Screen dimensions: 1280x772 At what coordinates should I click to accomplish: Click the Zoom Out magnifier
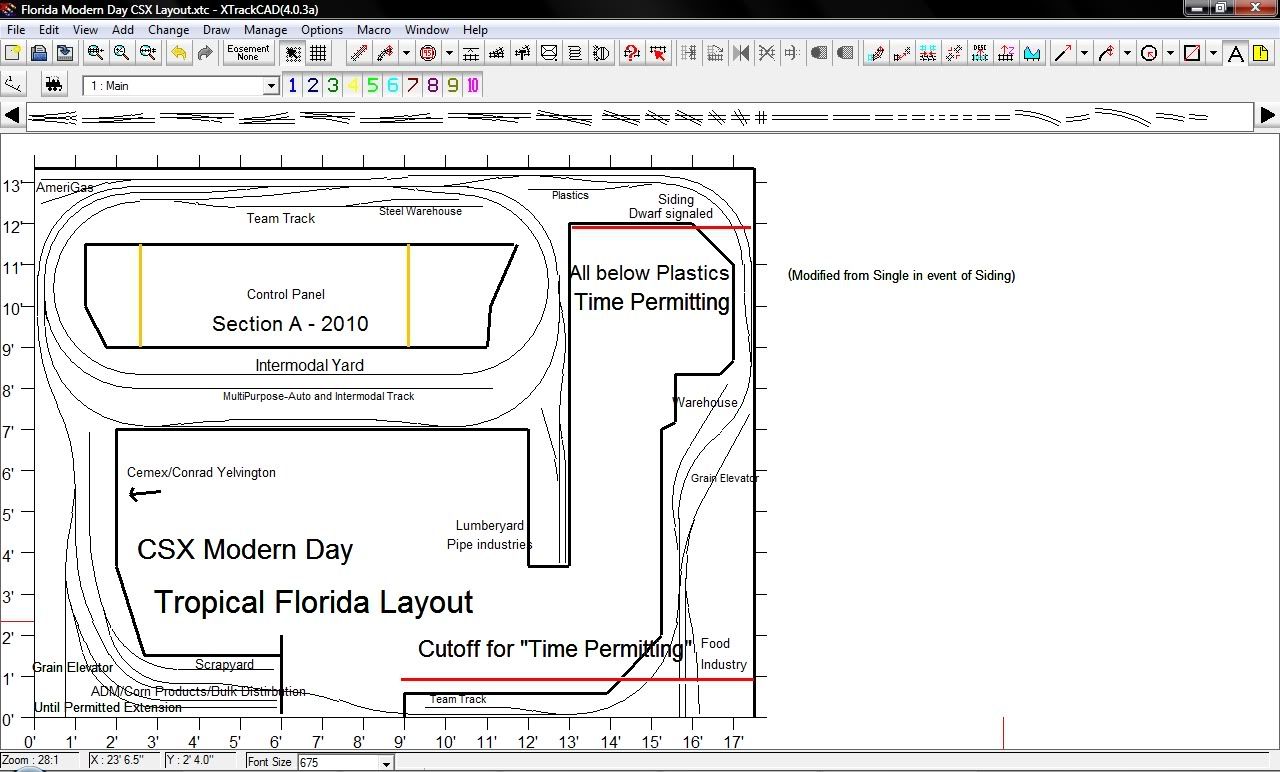[x=148, y=53]
